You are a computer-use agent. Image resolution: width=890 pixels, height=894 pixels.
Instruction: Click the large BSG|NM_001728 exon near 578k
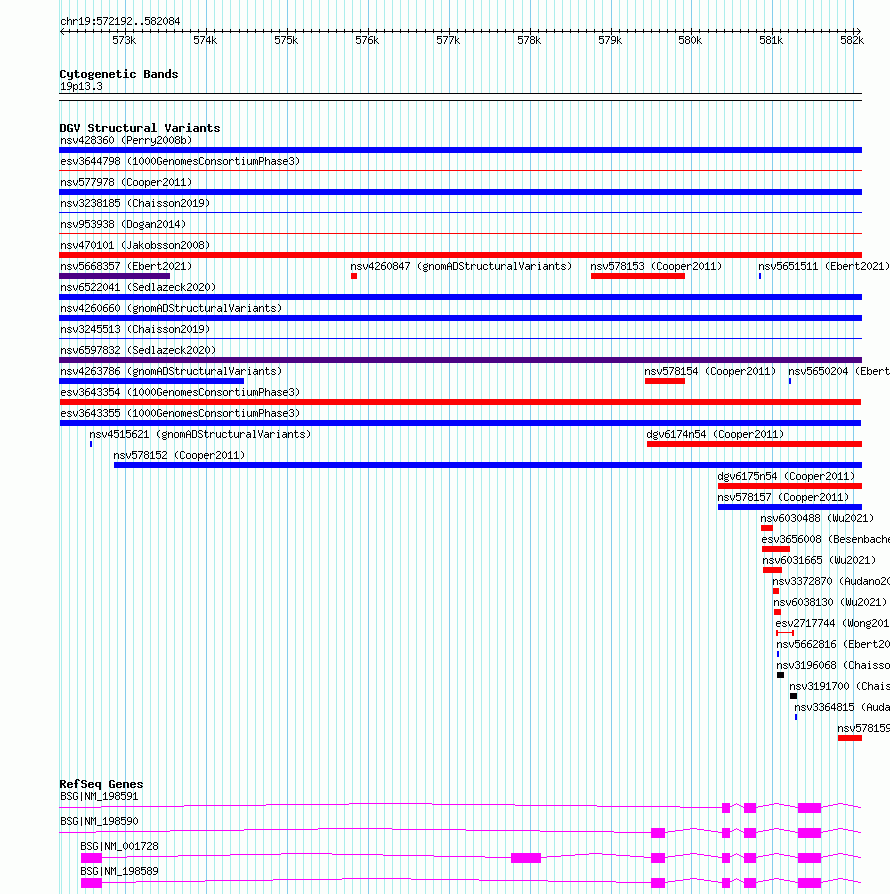point(526,858)
